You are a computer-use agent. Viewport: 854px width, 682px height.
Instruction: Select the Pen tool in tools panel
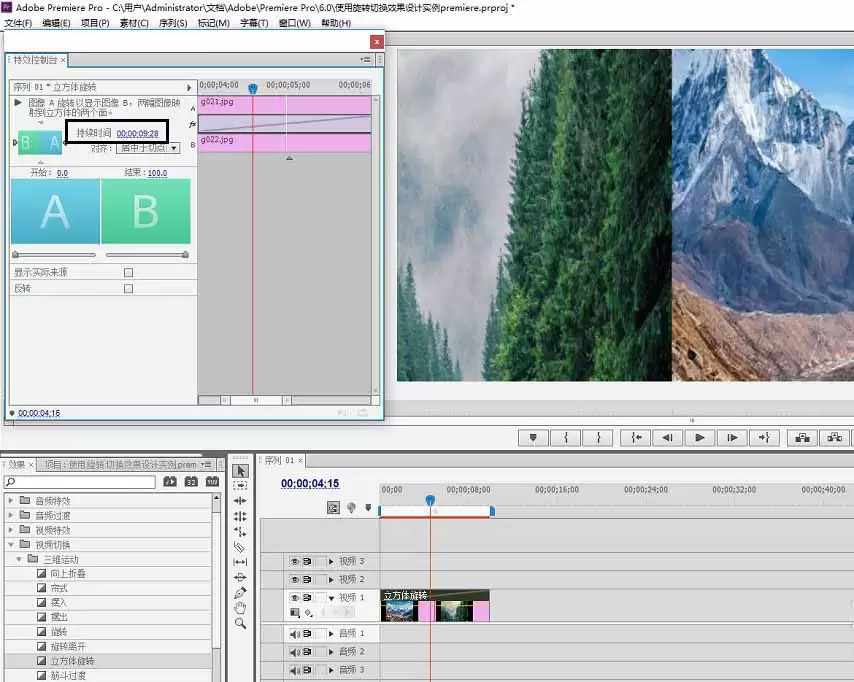pos(240,593)
